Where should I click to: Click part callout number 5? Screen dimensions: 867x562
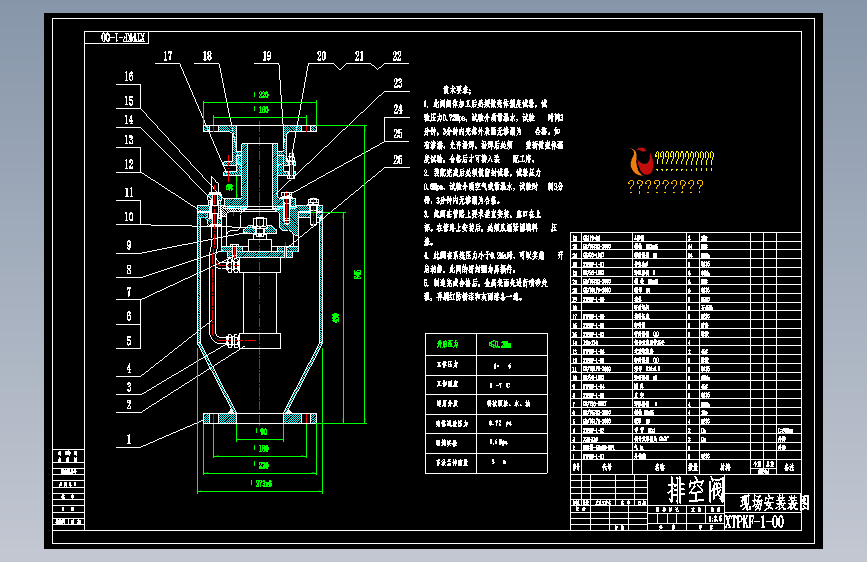pos(129,341)
